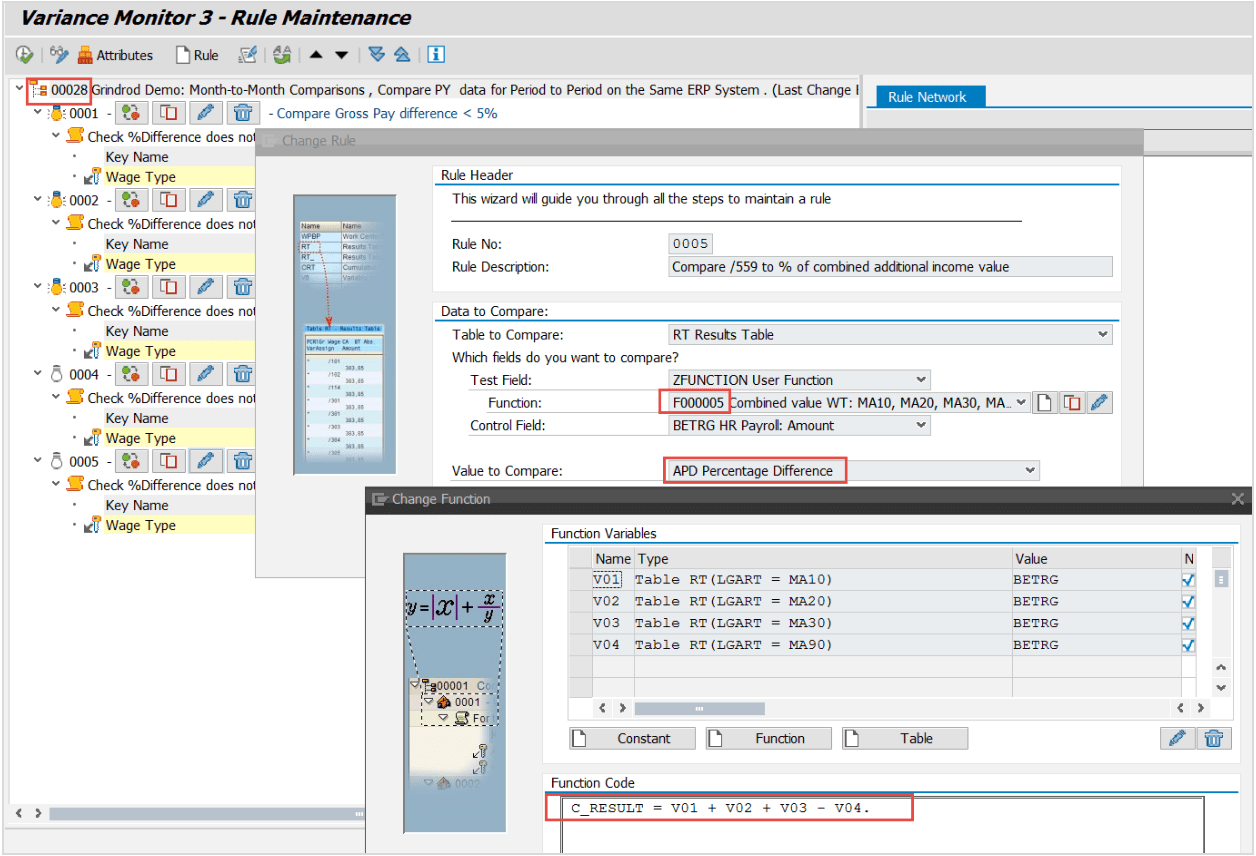Collapse the 00028 root tree node

pos(21,90)
